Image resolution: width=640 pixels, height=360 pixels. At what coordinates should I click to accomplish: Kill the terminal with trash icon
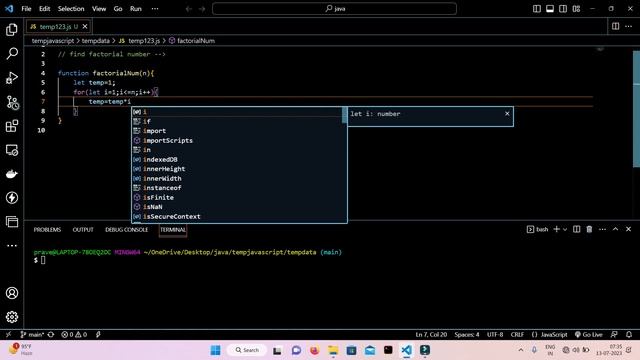coord(589,229)
